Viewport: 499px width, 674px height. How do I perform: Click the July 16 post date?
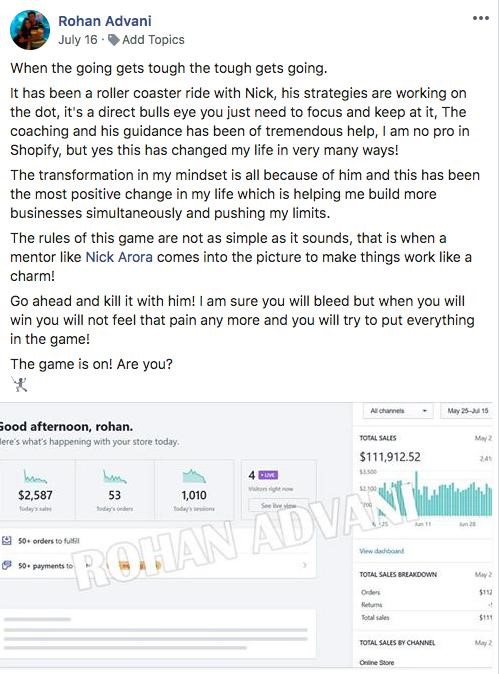point(78,40)
